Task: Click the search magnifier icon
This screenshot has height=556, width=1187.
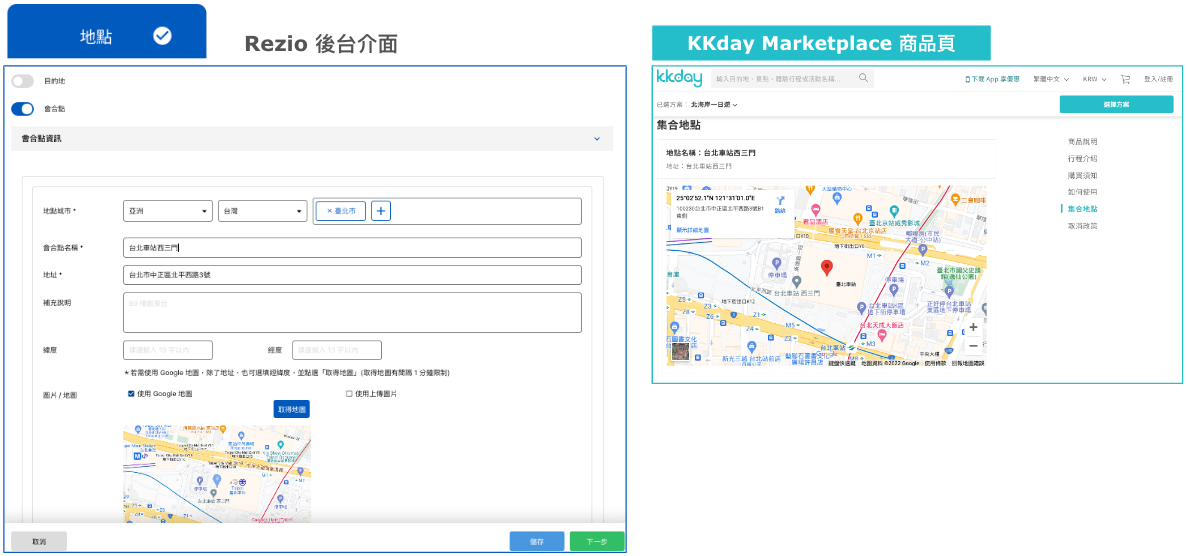Action: [863, 78]
